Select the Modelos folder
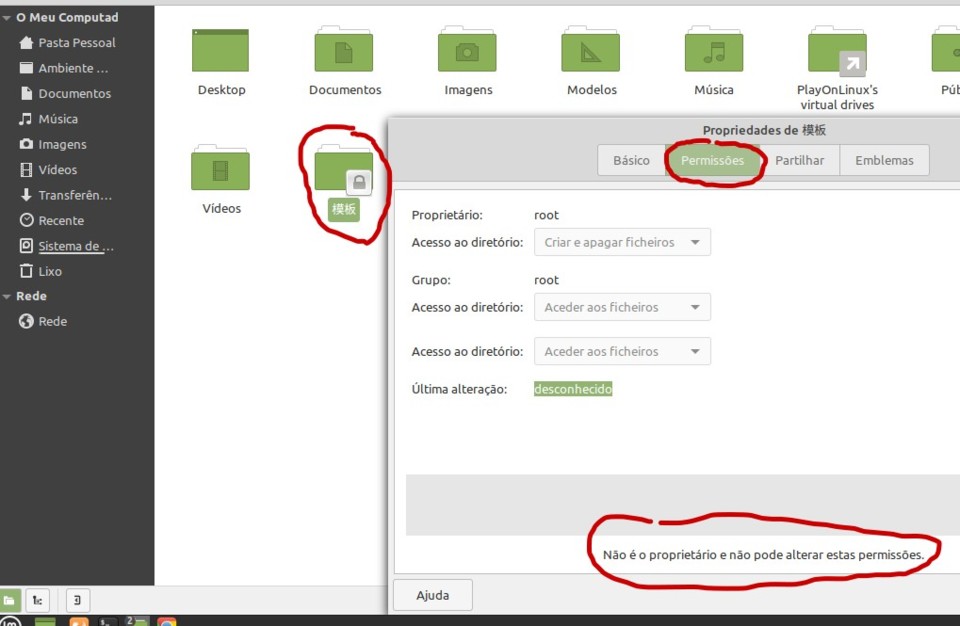This screenshot has height=626, width=960. (x=591, y=52)
